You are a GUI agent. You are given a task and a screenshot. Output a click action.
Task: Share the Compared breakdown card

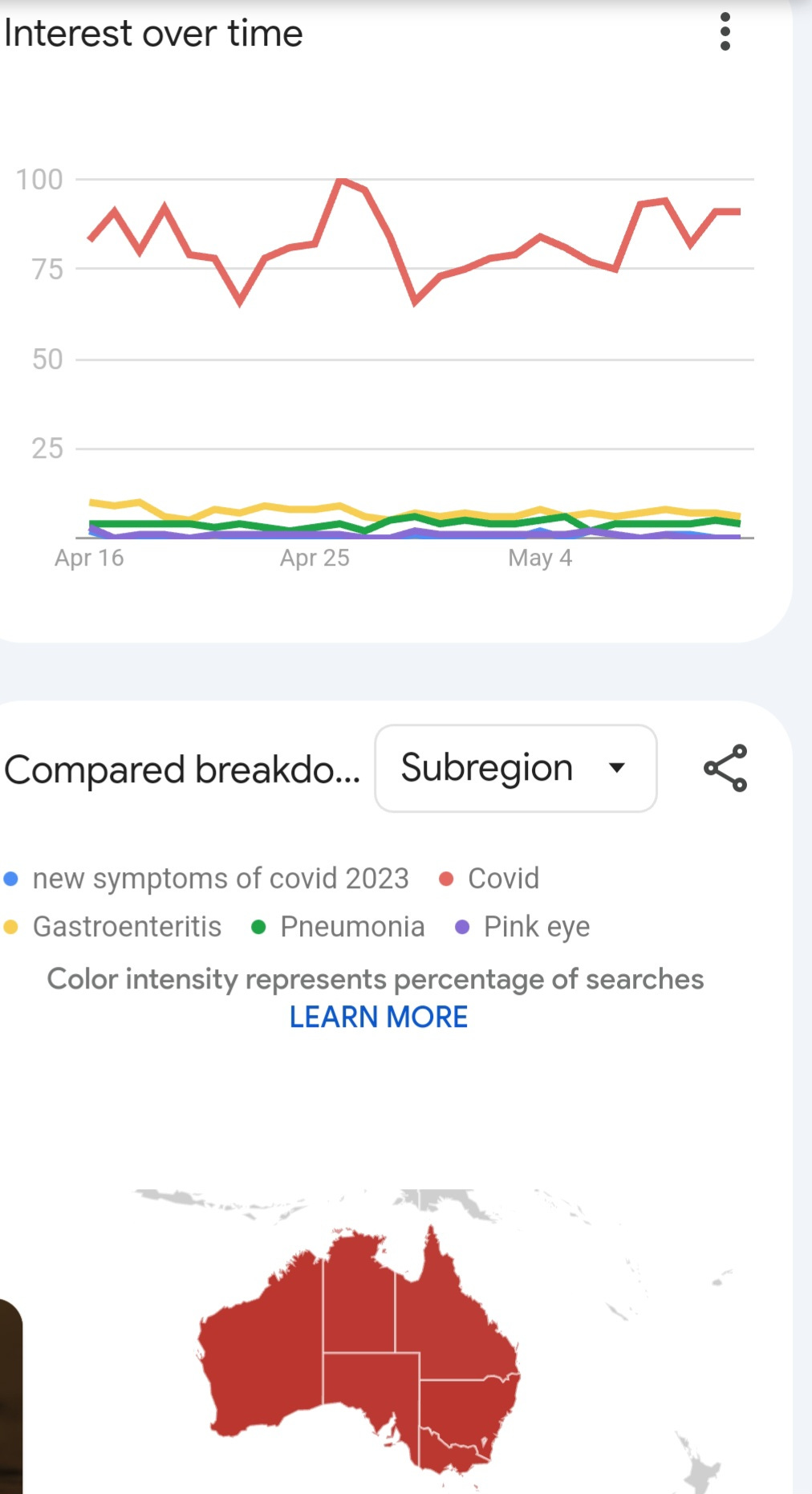coord(725,769)
